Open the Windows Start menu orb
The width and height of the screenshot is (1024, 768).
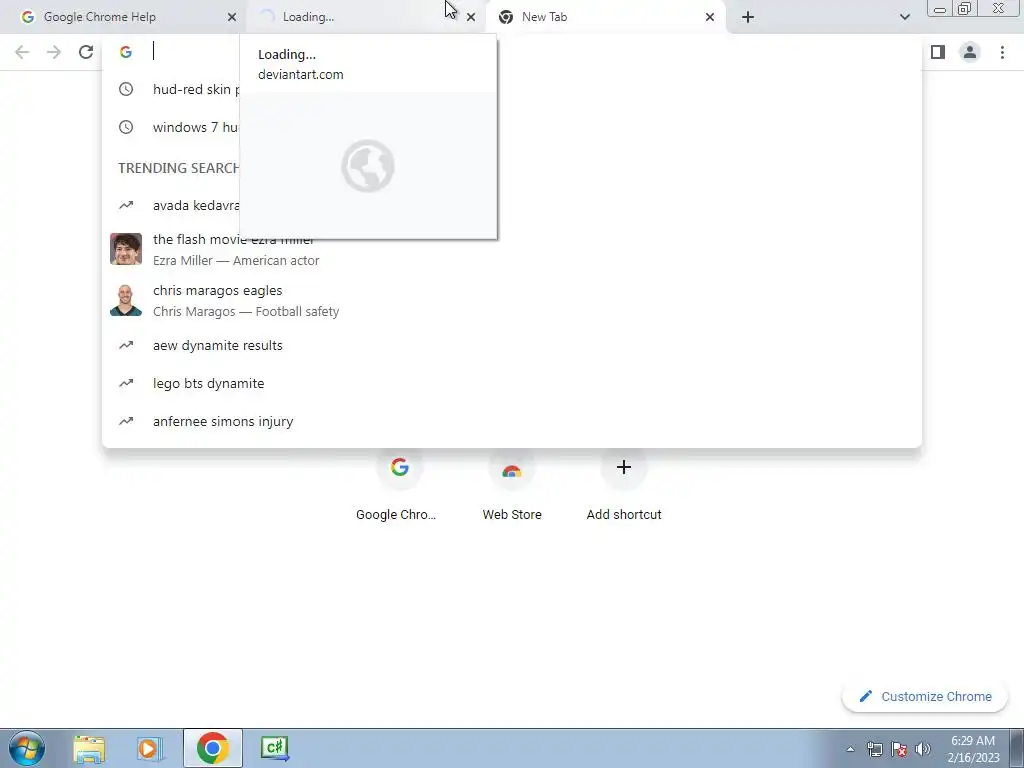click(x=27, y=748)
